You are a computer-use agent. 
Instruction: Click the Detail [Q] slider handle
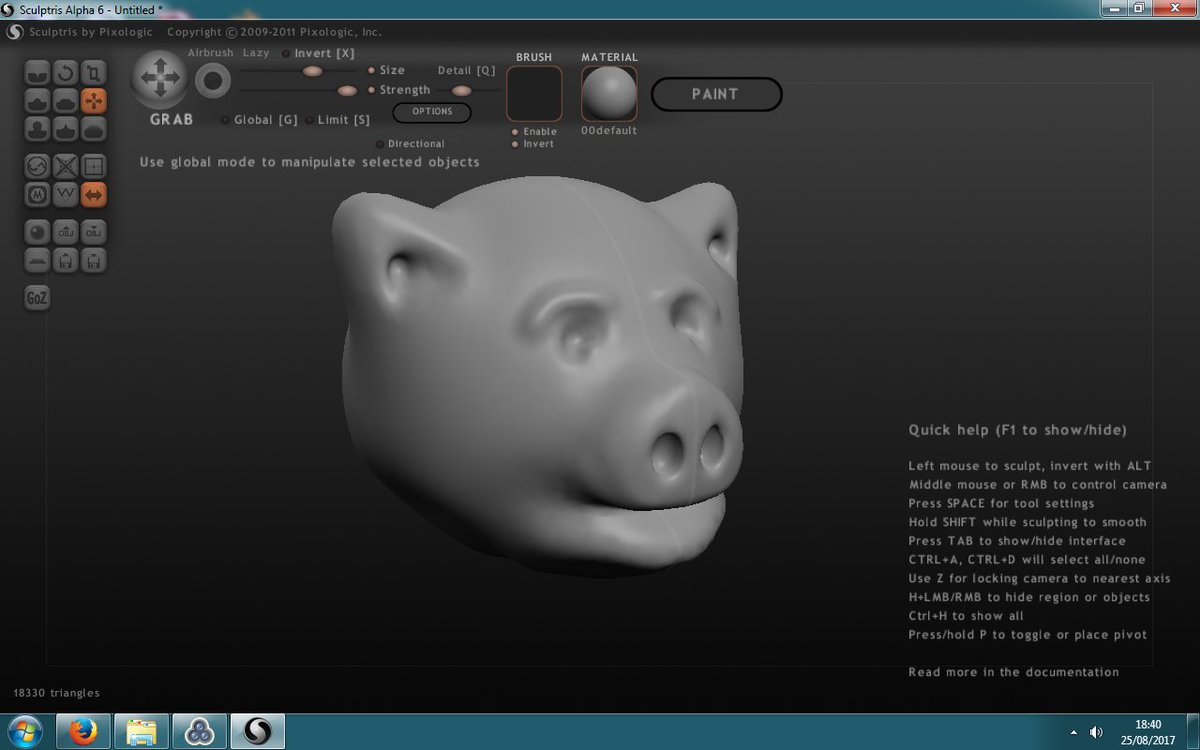(462, 91)
